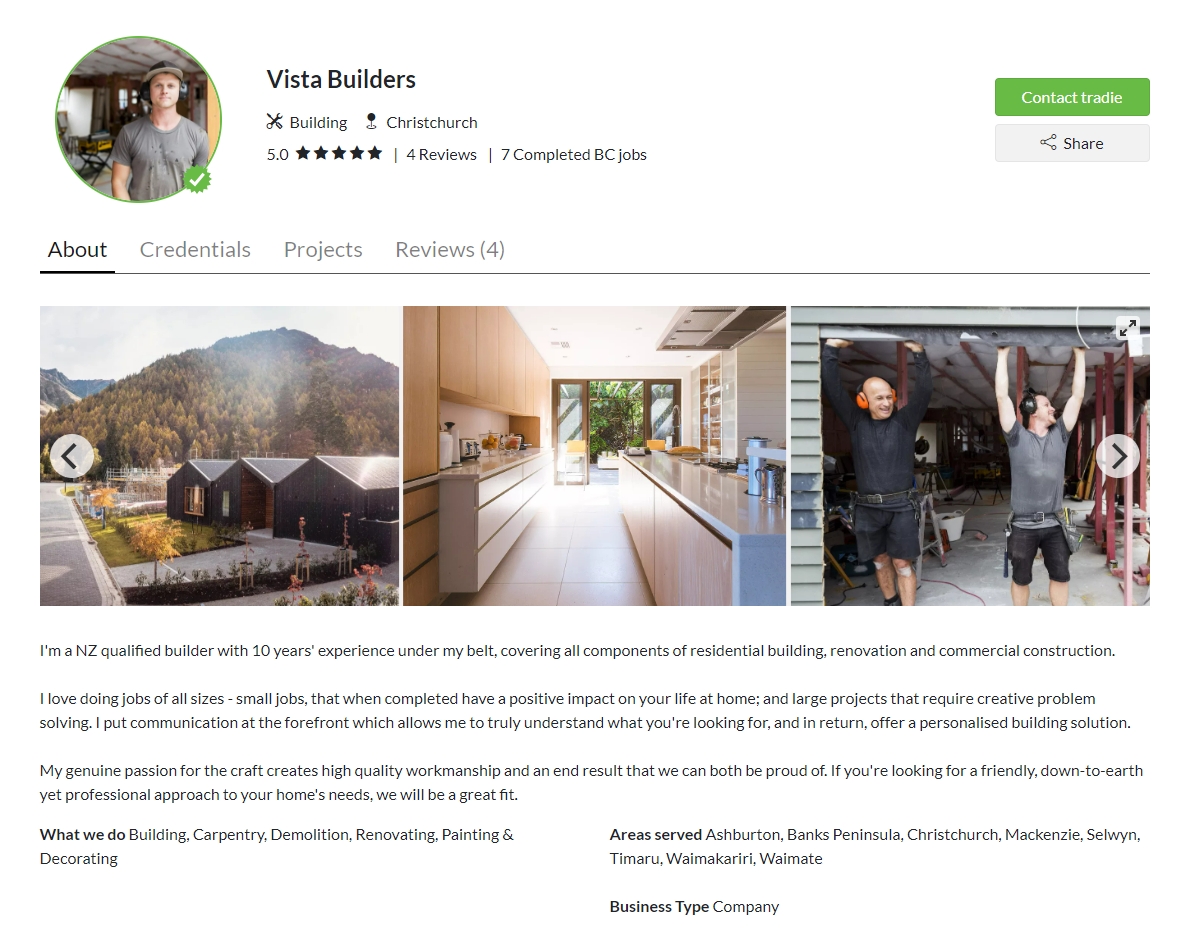Screen dimensions: 1182x942
Task: Click the 7 Completed BC jobs text
Action: coord(574,154)
